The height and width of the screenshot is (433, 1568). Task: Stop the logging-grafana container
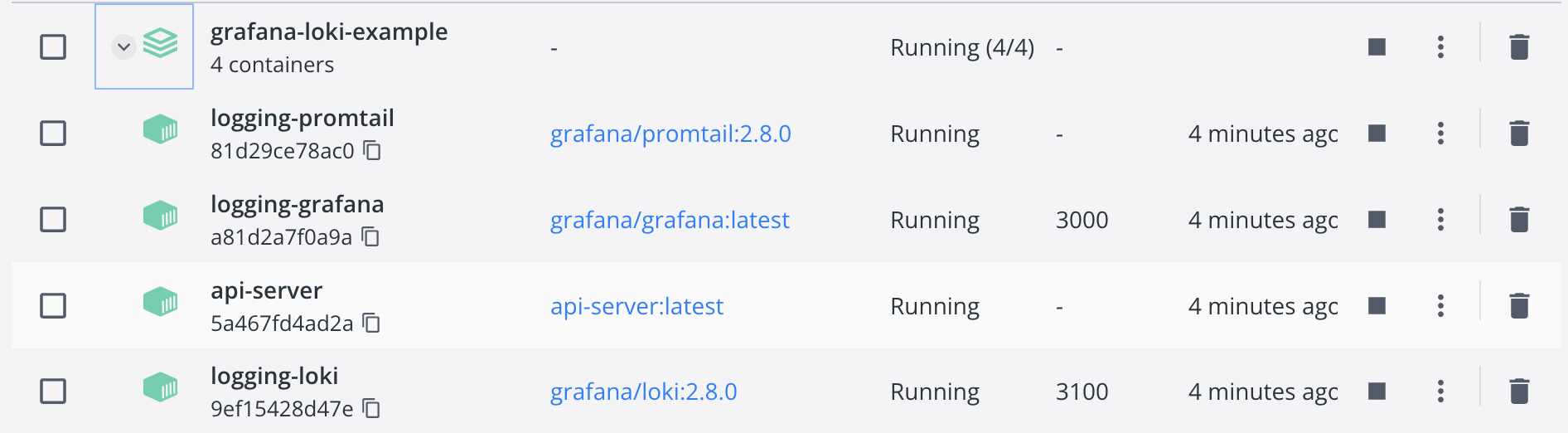pyautogui.click(x=1377, y=219)
